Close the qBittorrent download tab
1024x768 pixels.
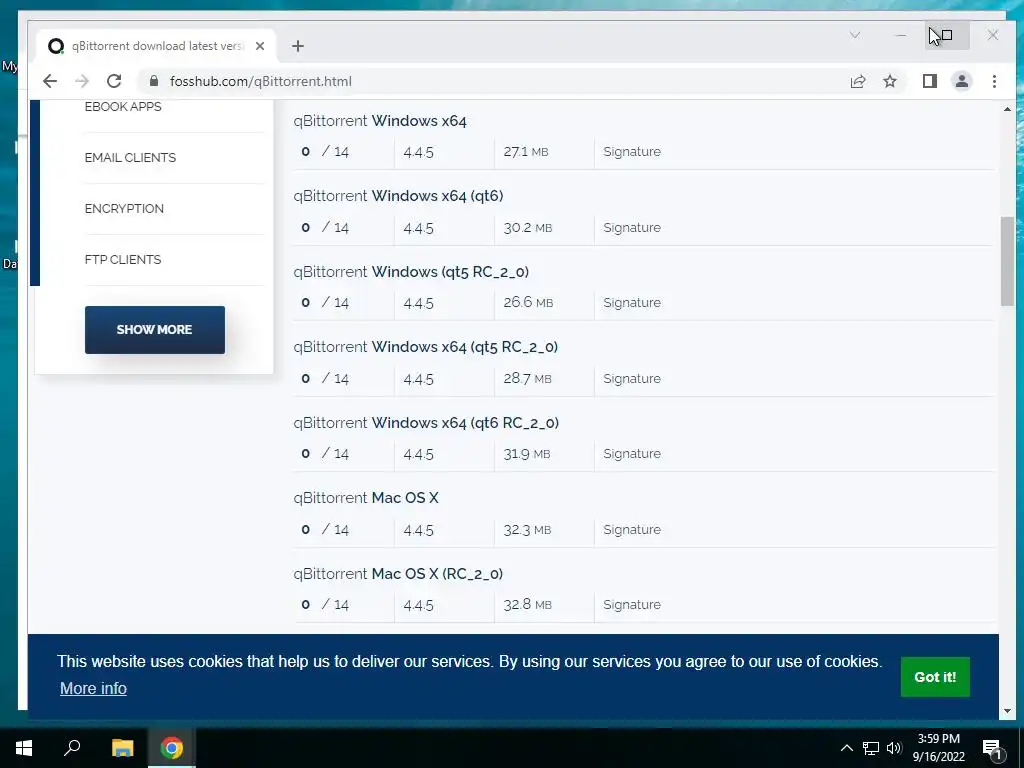tap(260, 46)
